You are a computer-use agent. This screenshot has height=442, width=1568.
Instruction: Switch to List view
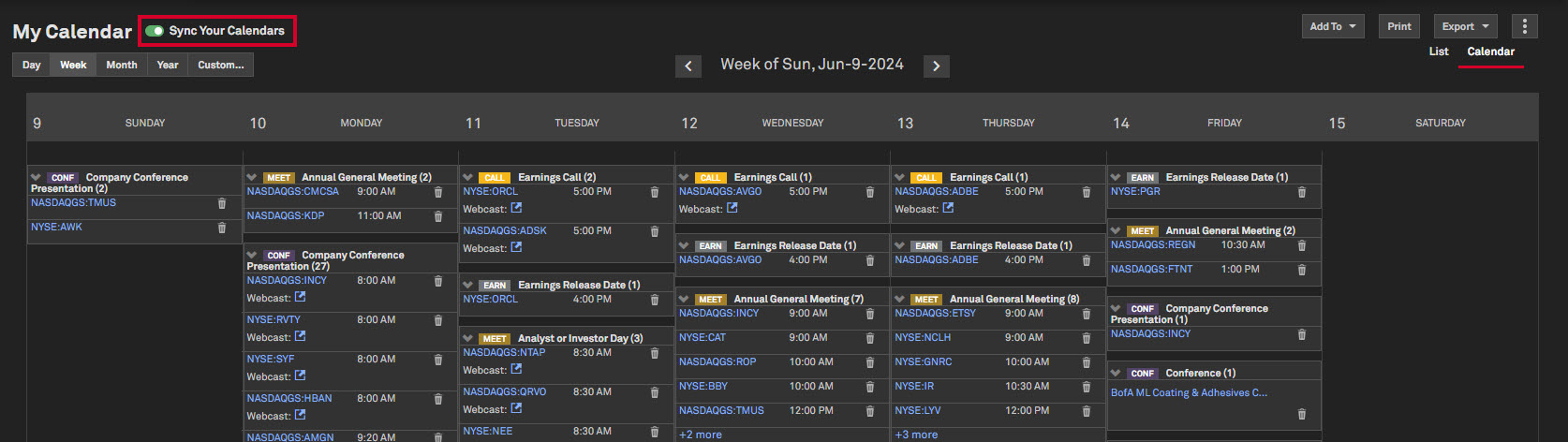point(1439,52)
